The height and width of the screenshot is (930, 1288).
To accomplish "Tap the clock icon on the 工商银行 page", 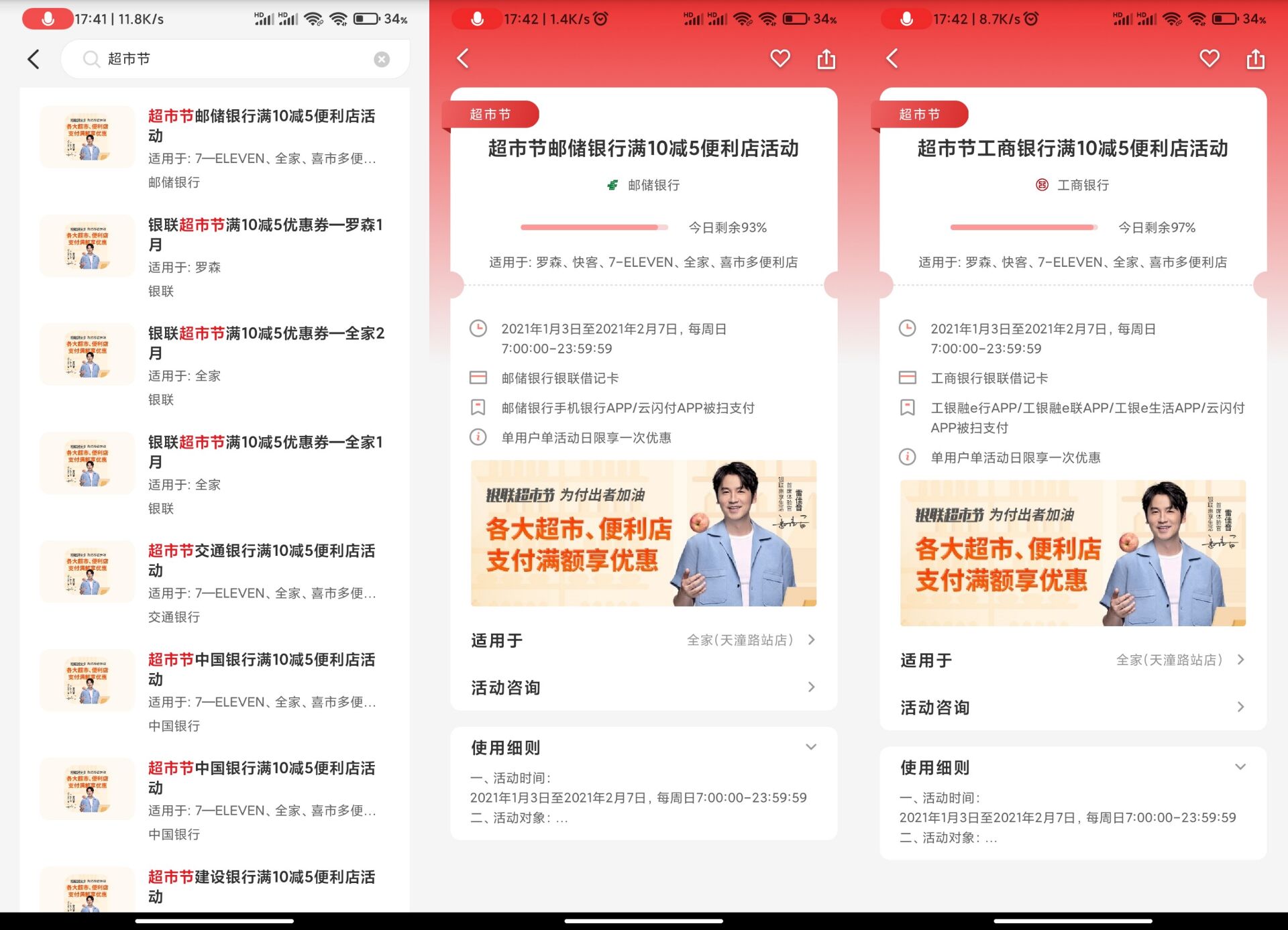I will pos(908,329).
